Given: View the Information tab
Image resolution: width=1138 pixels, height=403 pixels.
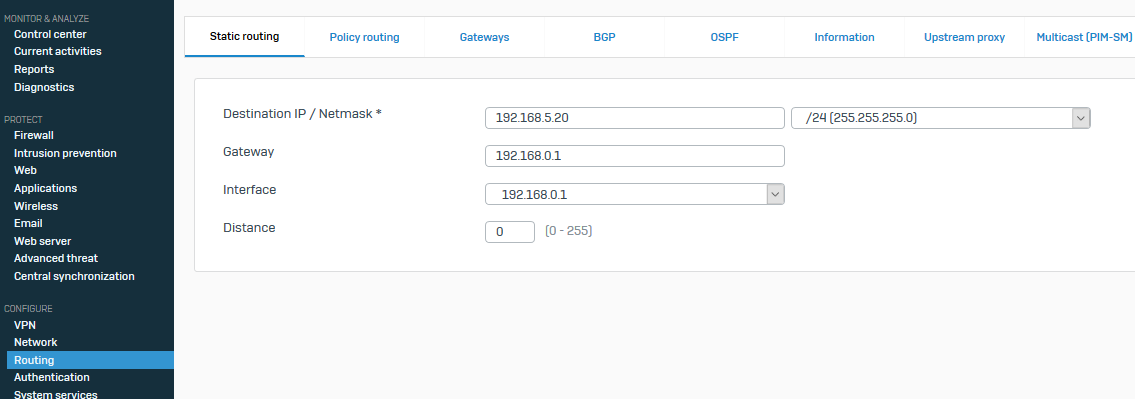Looking at the screenshot, I should (x=844, y=37).
